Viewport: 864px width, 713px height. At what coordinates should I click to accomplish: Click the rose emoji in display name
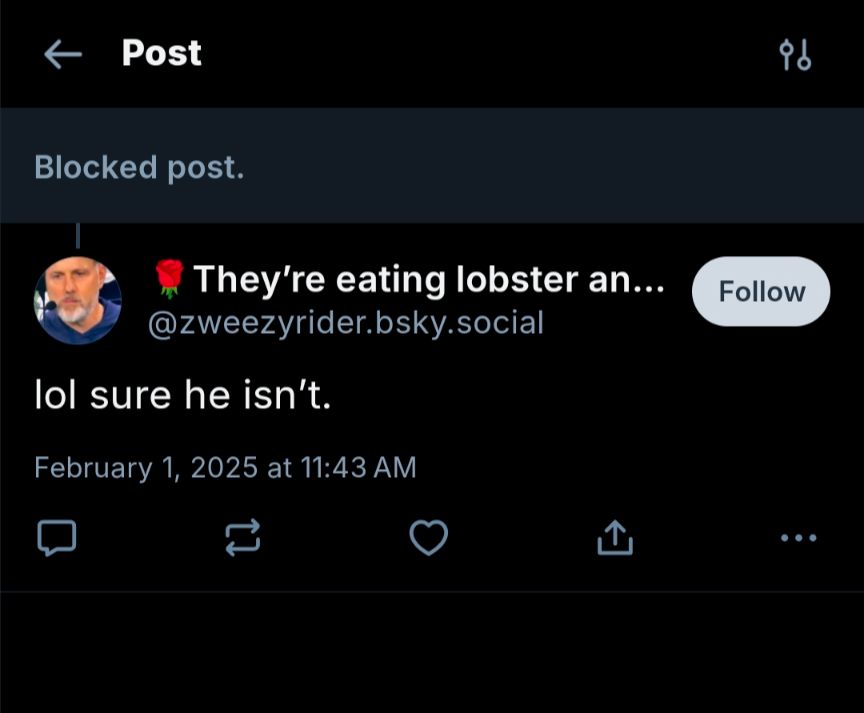(170, 279)
